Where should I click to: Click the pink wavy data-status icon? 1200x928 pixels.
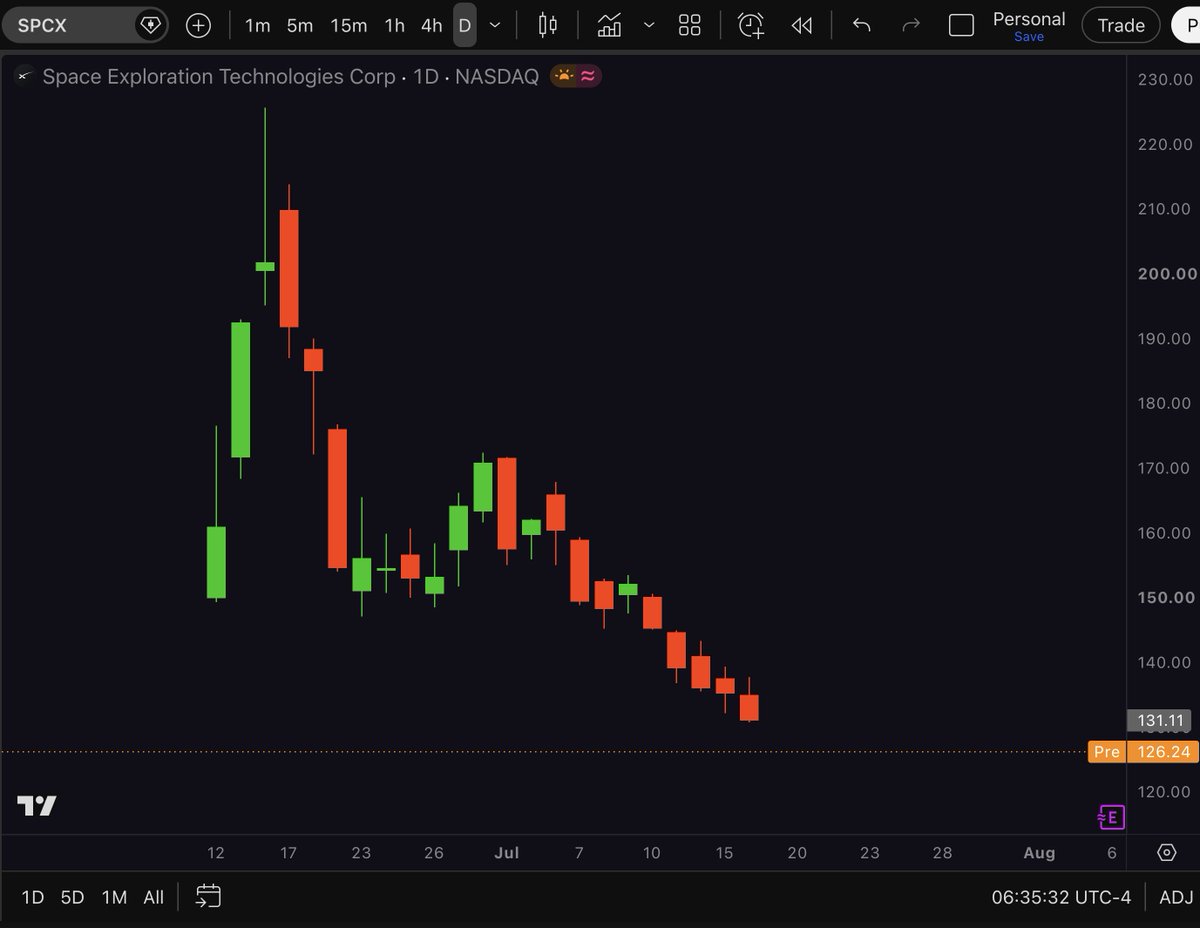[x=588, y=76]
